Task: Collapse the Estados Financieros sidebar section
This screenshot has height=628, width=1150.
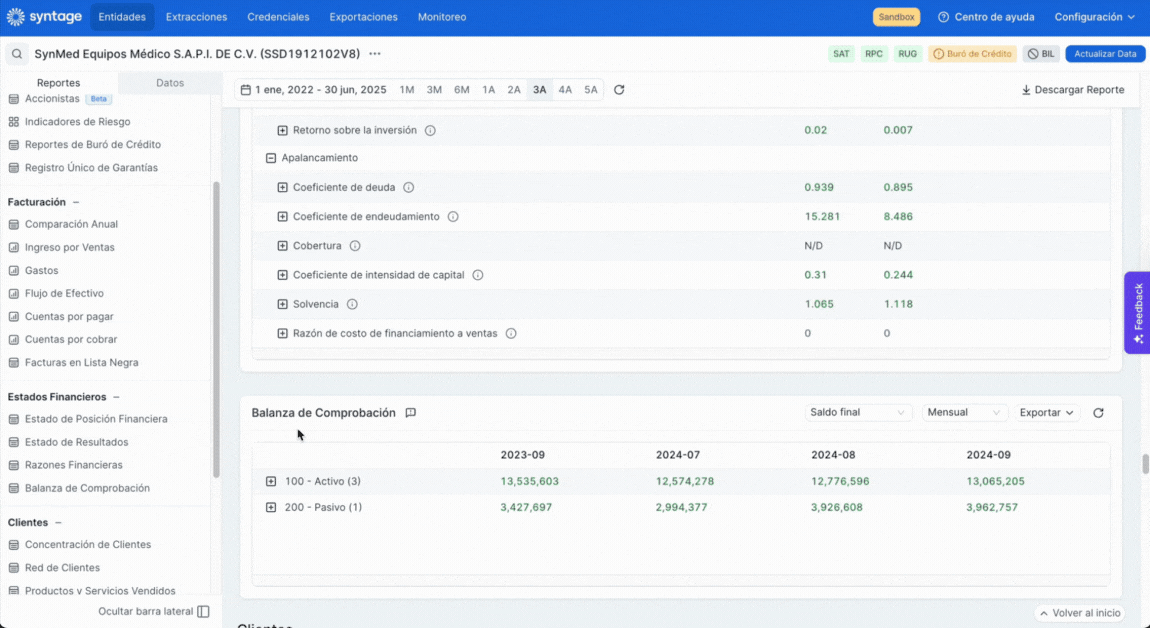Action: coord(117,397)
